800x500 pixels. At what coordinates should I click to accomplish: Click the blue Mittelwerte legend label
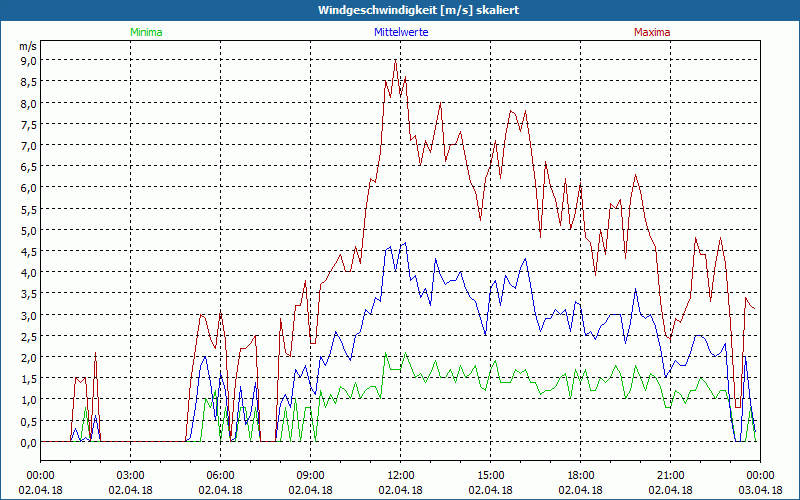pos(401,32)
